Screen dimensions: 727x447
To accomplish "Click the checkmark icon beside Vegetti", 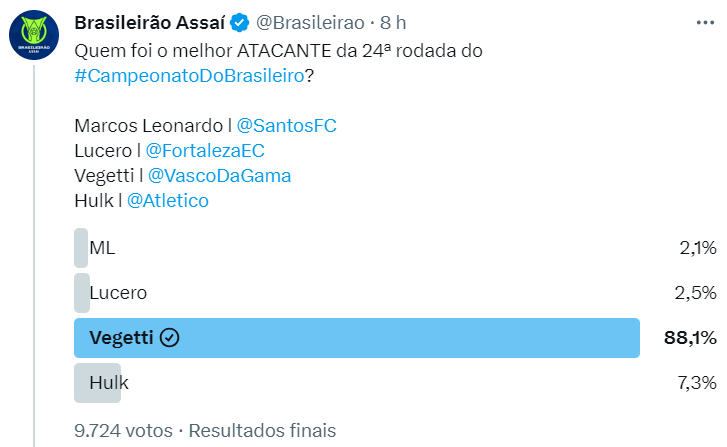I will click(170, 338).
